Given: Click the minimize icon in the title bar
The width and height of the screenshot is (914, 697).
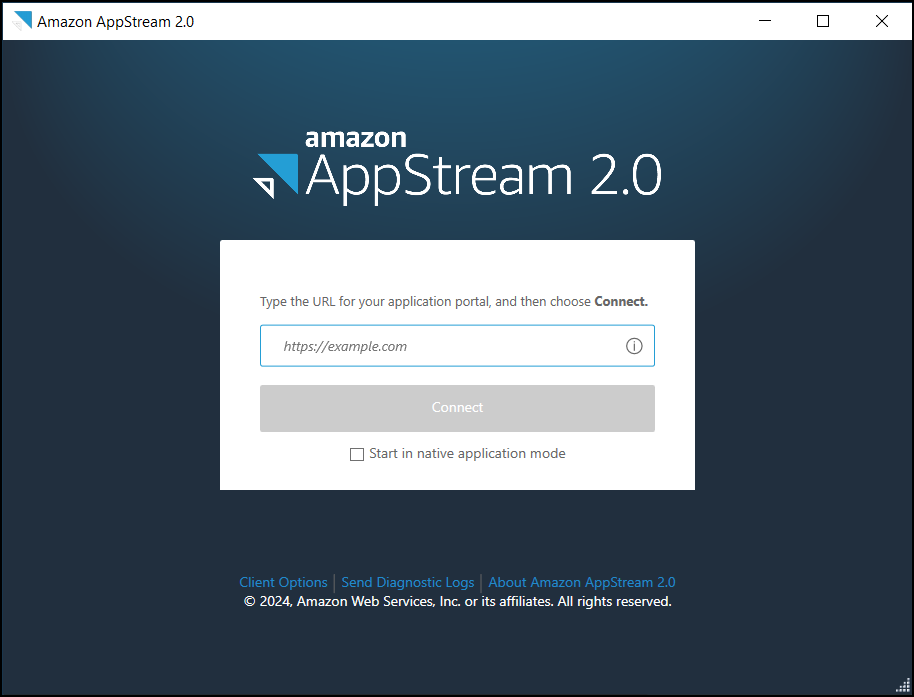Looking at the screenshot, I should [764, 20].
